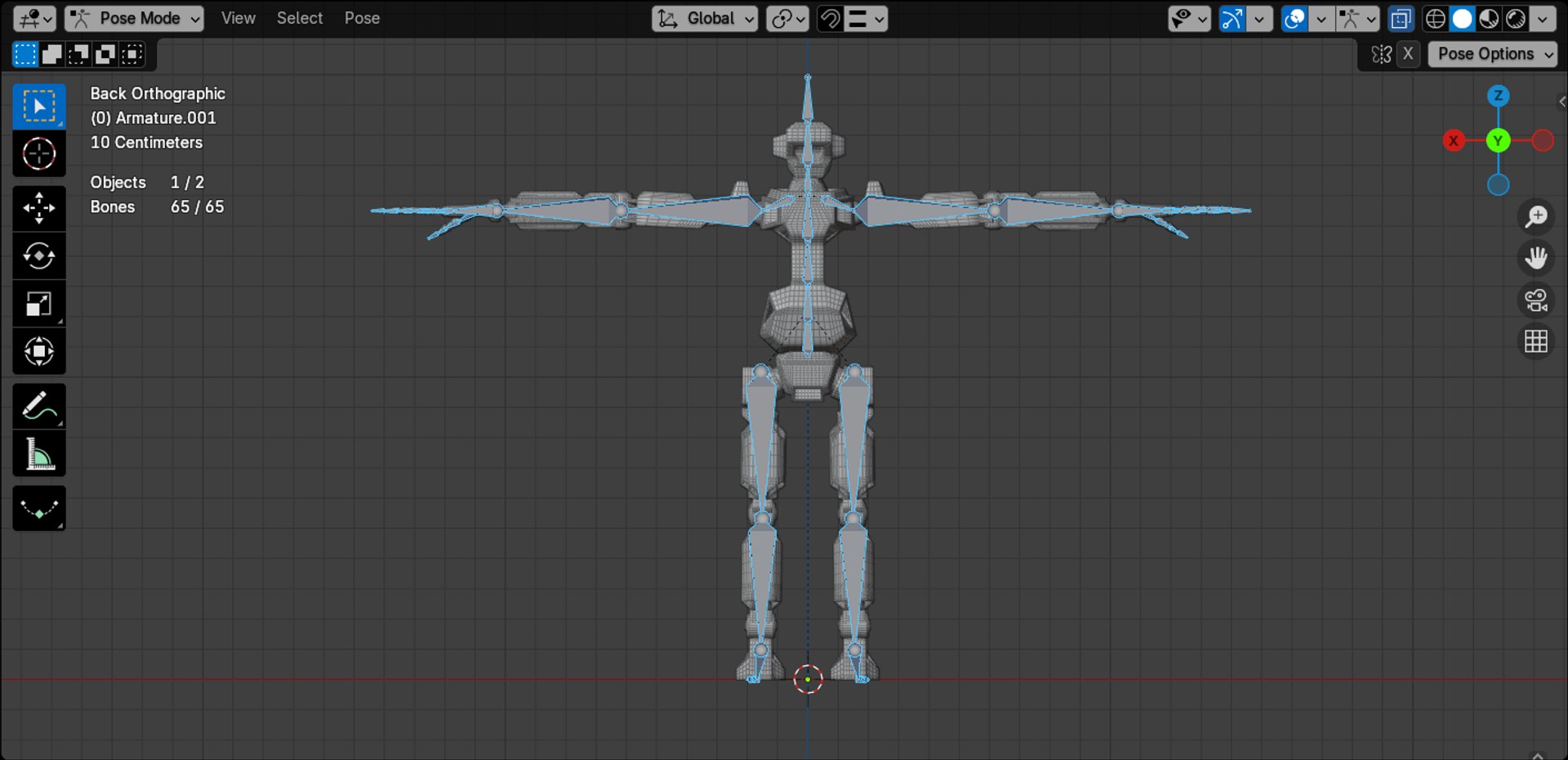Toggle X axis mirror for pose

[1408, 55]
